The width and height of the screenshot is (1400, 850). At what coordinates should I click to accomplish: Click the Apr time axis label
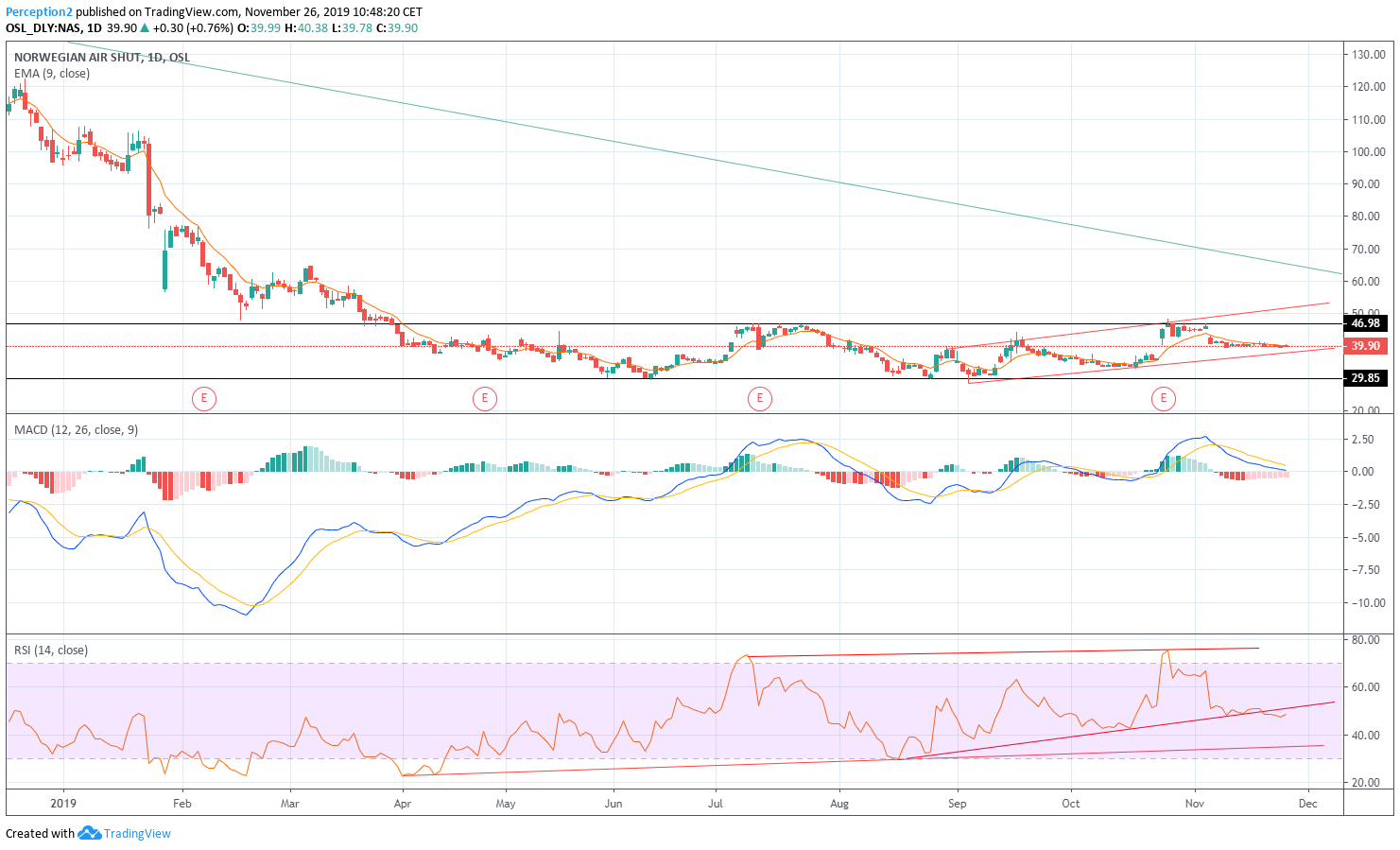tap(403, 804)
